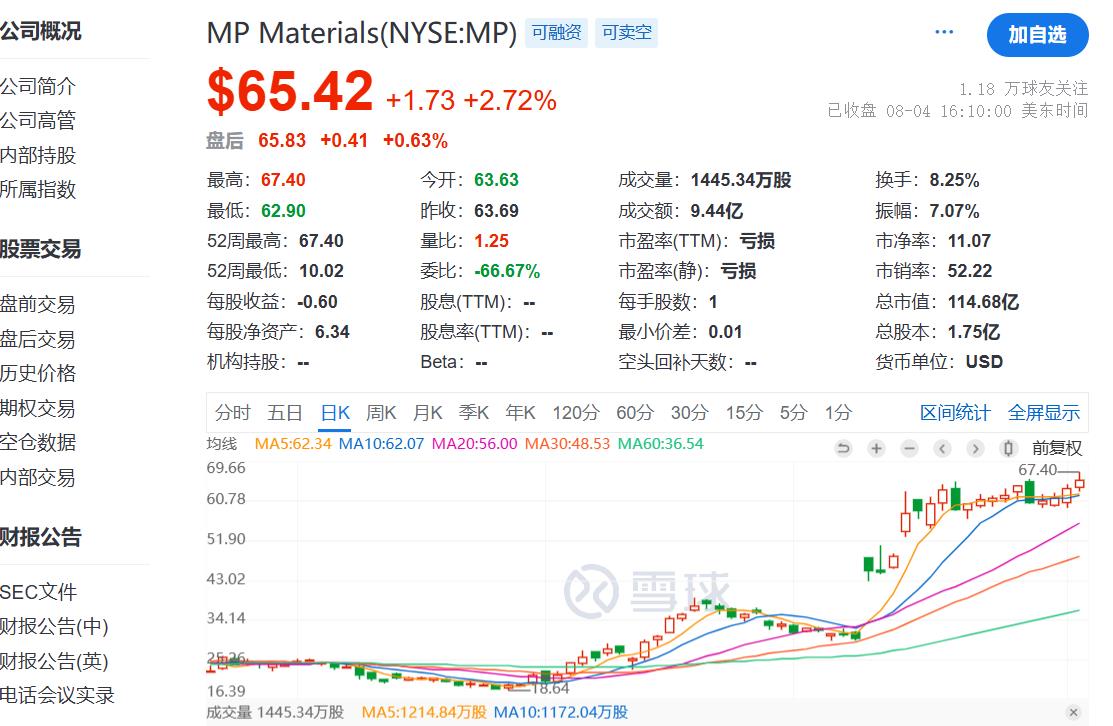
Task: Click the 总市值 114.68亿 value
Action: pyautogui.click(x=983, y=302)
